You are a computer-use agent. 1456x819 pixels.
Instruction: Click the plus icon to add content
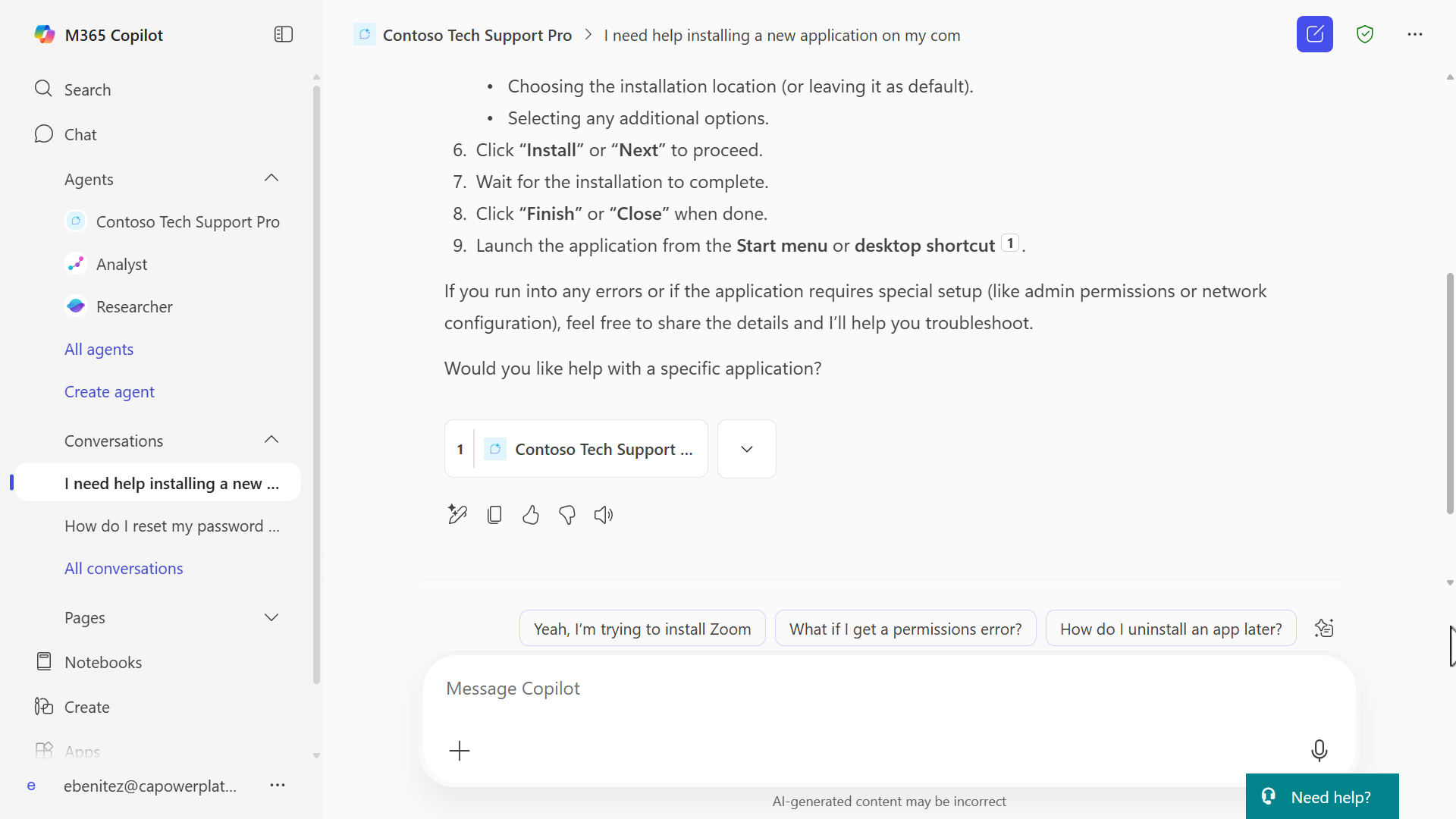tap(460, 751)
